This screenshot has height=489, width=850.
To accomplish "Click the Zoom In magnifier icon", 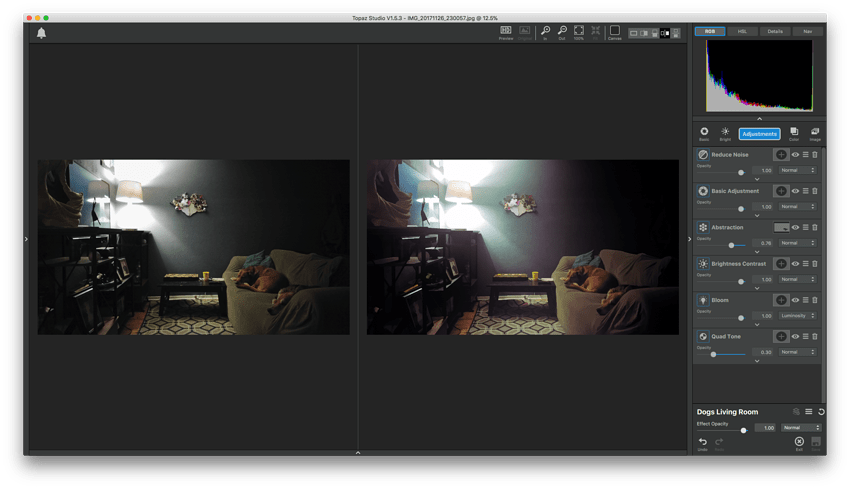I will pyautogui.click(x=545, y=32).
